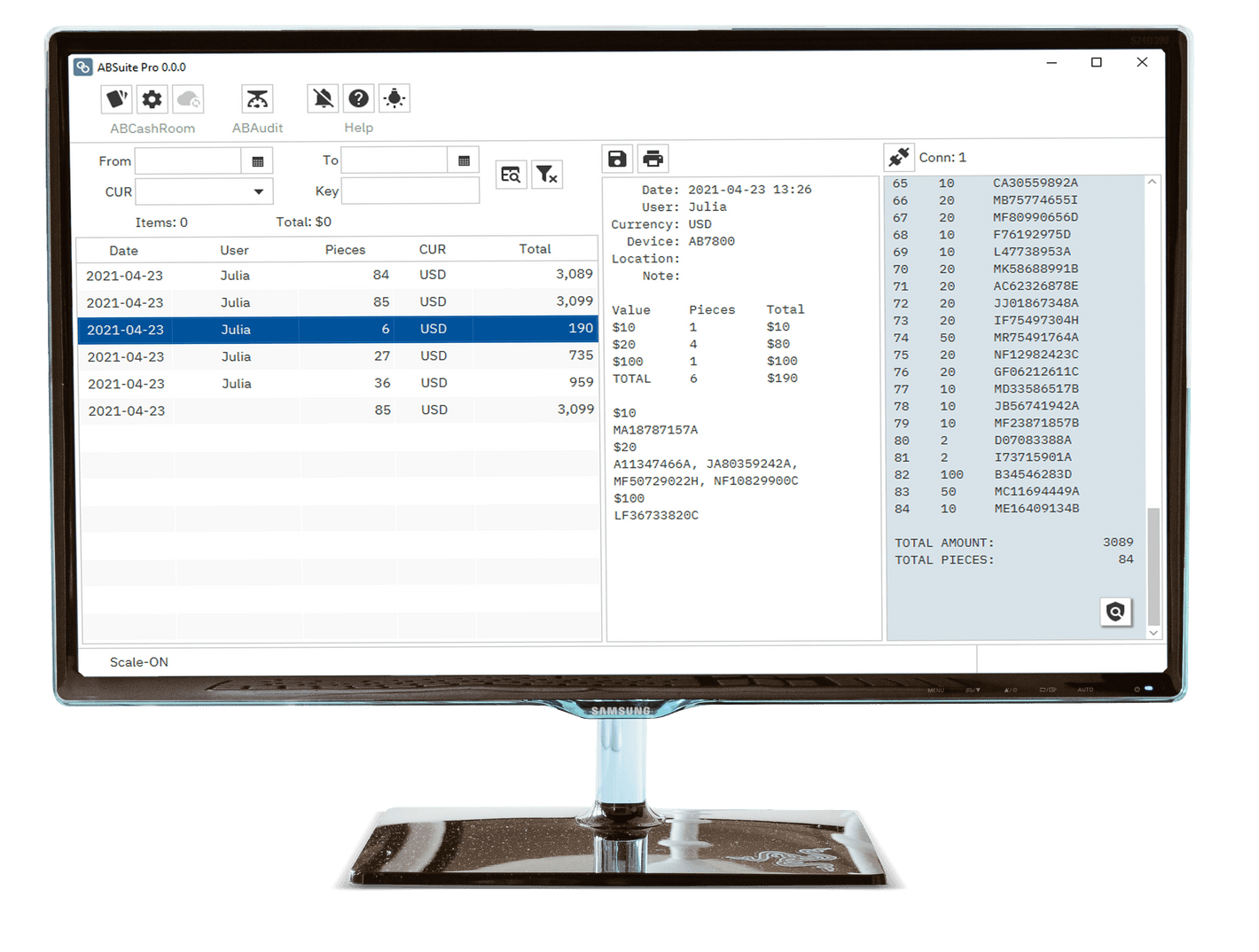The height and width of the screenshot is (952, 1259).
Task: Sort by the Total column header
Action: [x=535, y=249]
